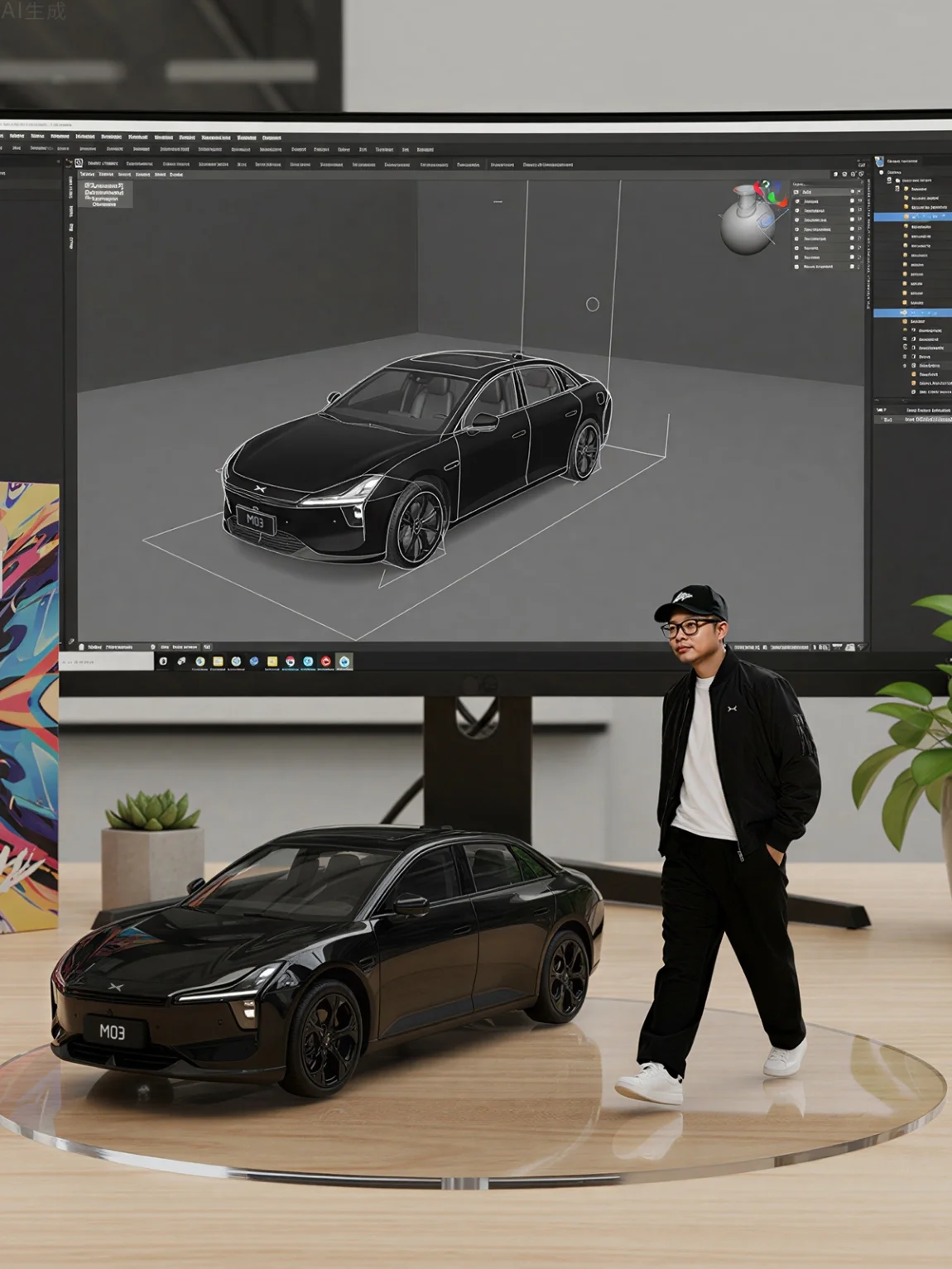The width and height of the screenshot is (952, 1269).
Task: Select the upper blue-highlighted row in the outliner
Action: pyautogui.click(x=913, y=217)
